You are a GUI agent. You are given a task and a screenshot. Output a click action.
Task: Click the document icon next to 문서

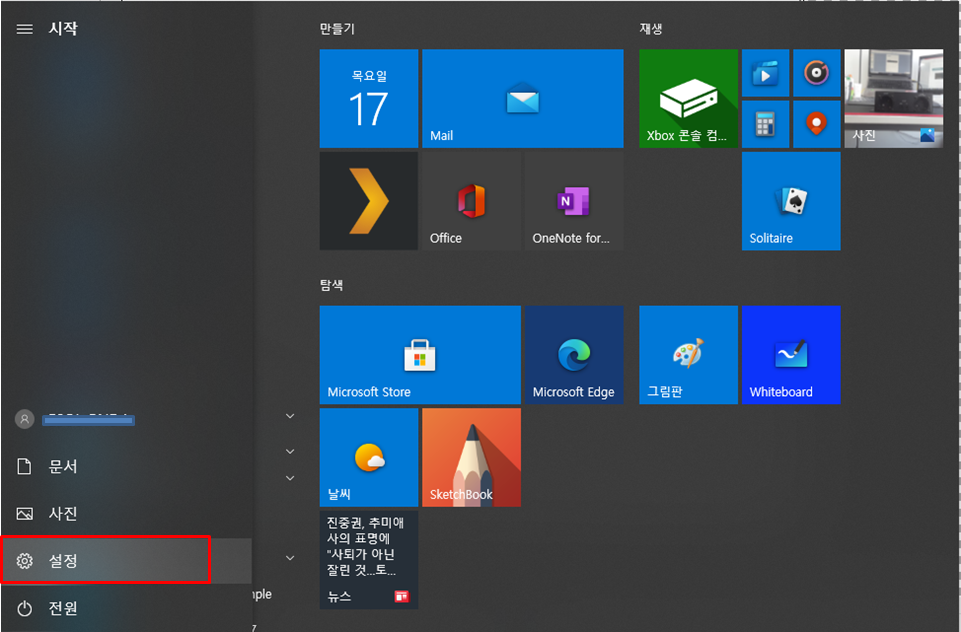[x=25, y=466]
